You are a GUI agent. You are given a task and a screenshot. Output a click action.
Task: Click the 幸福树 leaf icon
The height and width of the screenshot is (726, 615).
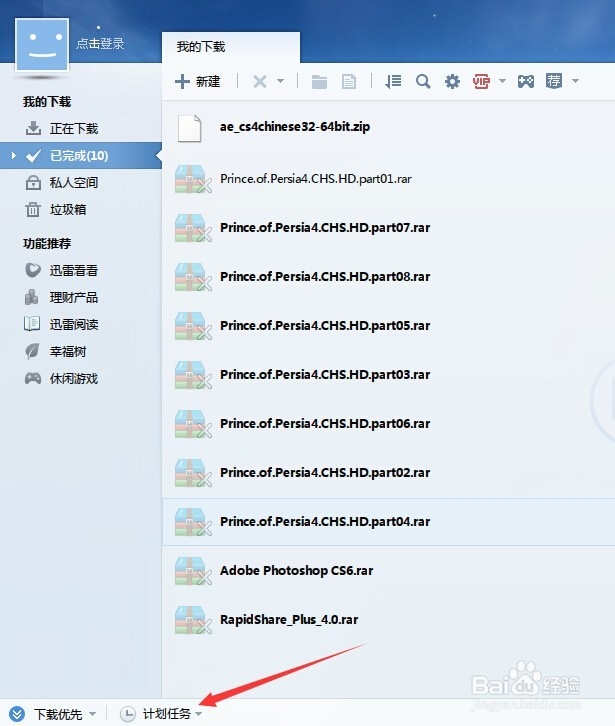click(32, 351)
